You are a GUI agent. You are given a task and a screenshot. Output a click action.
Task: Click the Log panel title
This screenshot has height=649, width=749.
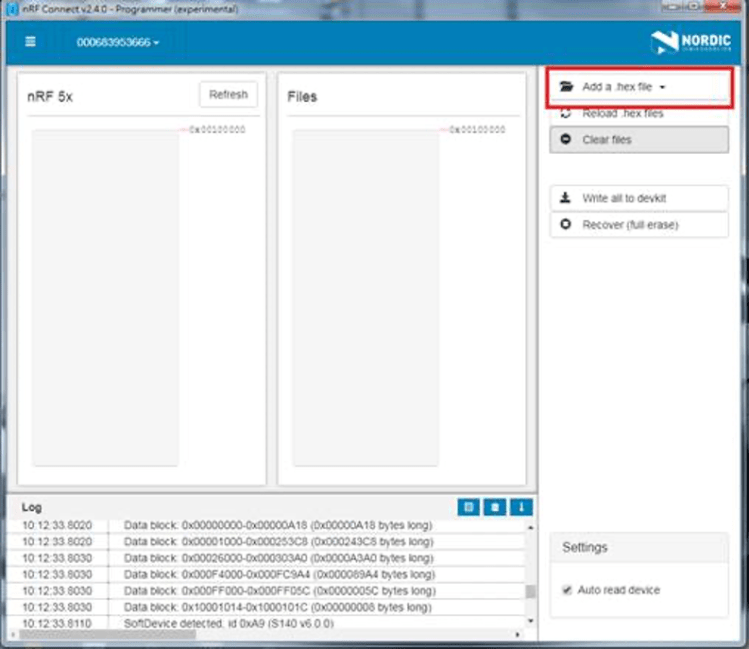click(x=32, y=507)
